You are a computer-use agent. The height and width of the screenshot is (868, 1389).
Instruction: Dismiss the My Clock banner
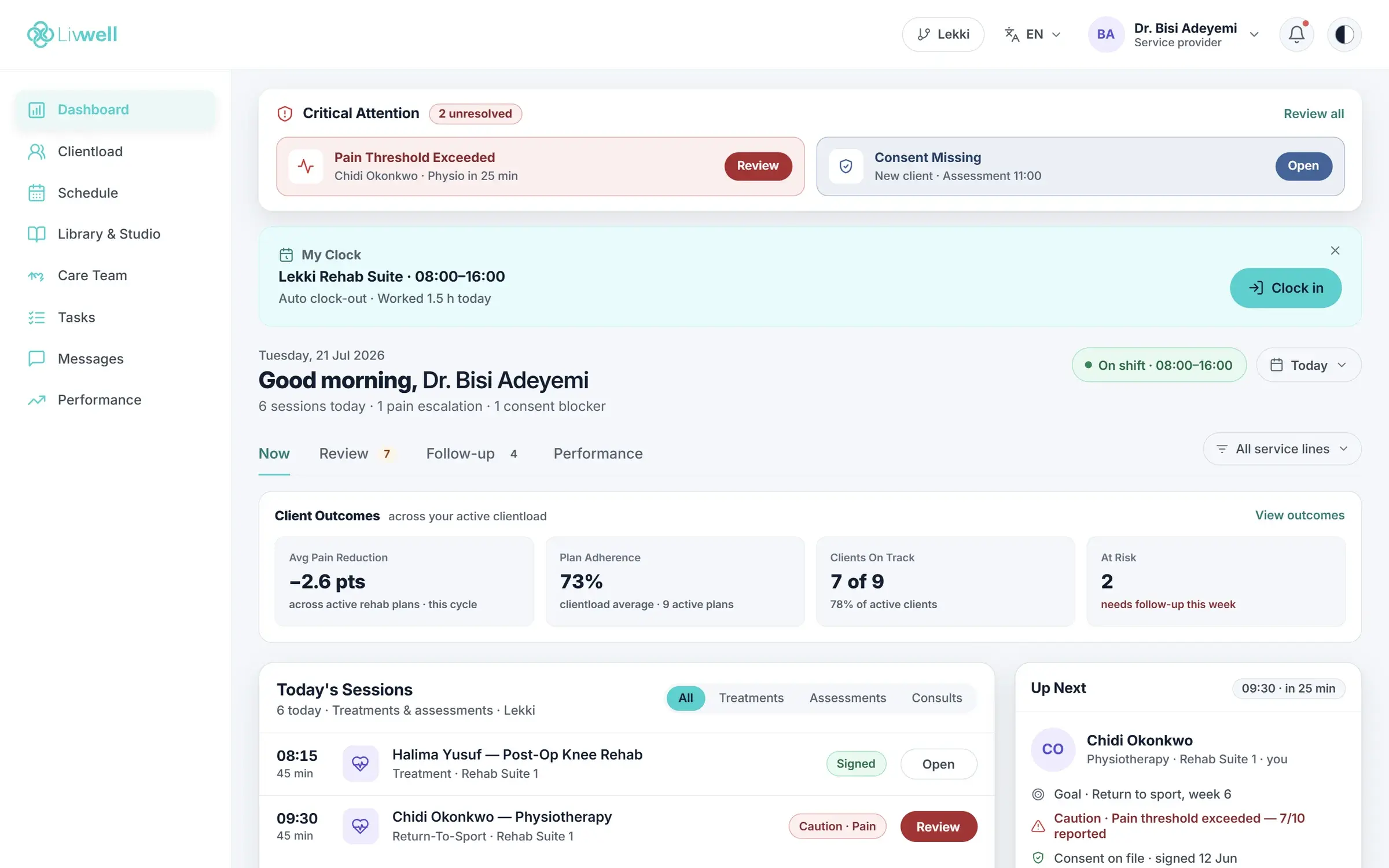(x=1335, y=251)
